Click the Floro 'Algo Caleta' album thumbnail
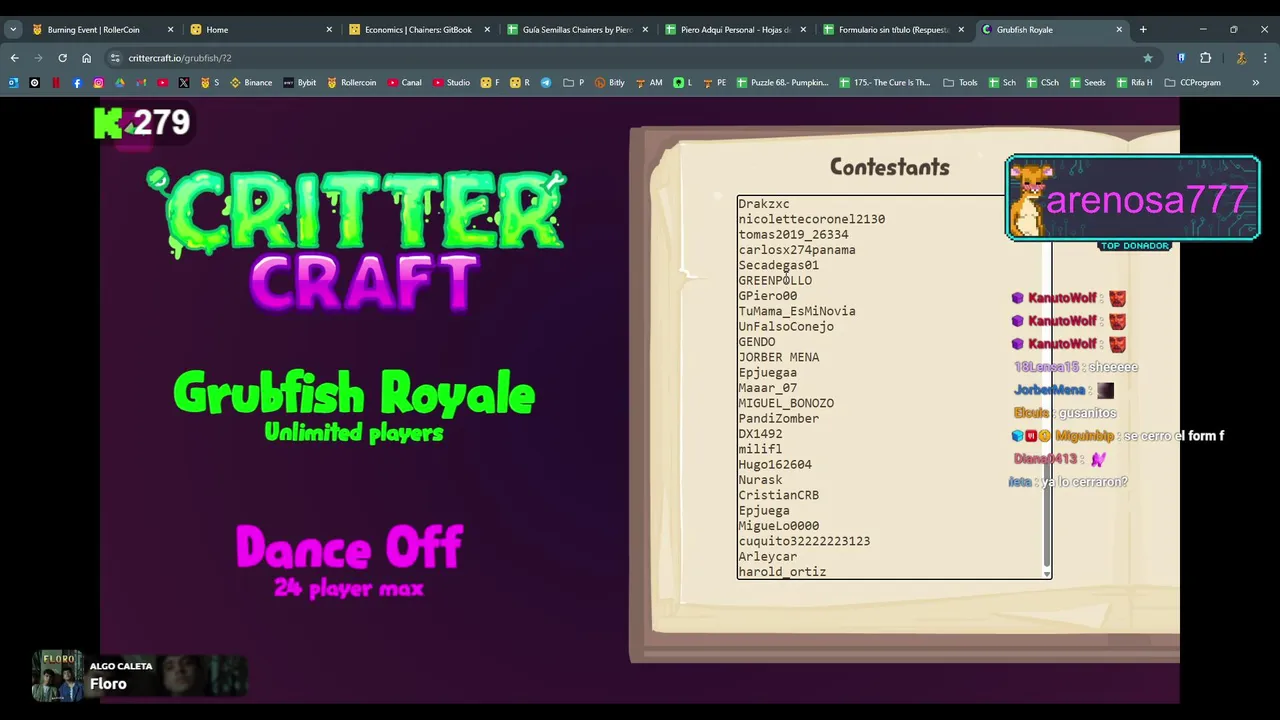The height and width of the screenshot is (720, 1280). (x=57, y=676)
